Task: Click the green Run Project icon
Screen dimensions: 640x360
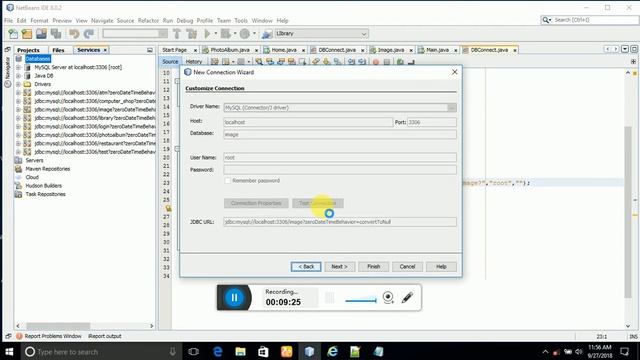Action: click(x=207, y=33)
